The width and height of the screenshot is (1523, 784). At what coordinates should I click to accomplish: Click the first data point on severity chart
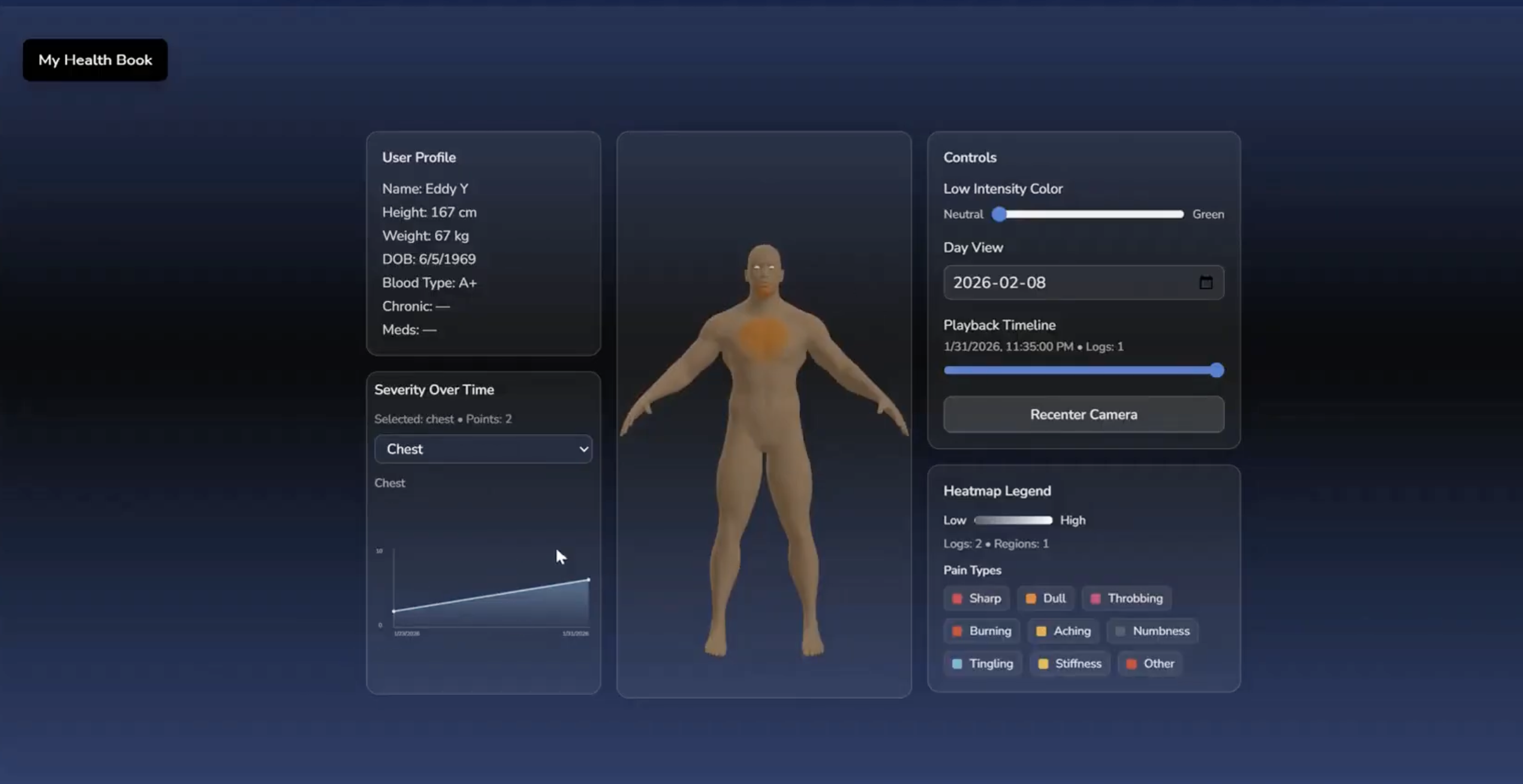(394, 611)
